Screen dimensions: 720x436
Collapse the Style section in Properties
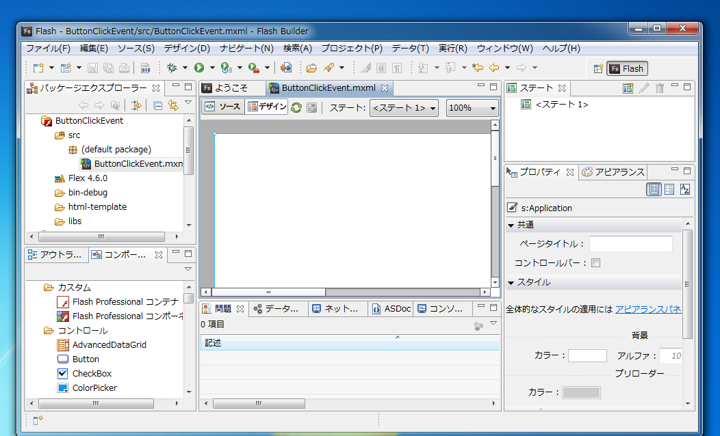pos(511,283)
